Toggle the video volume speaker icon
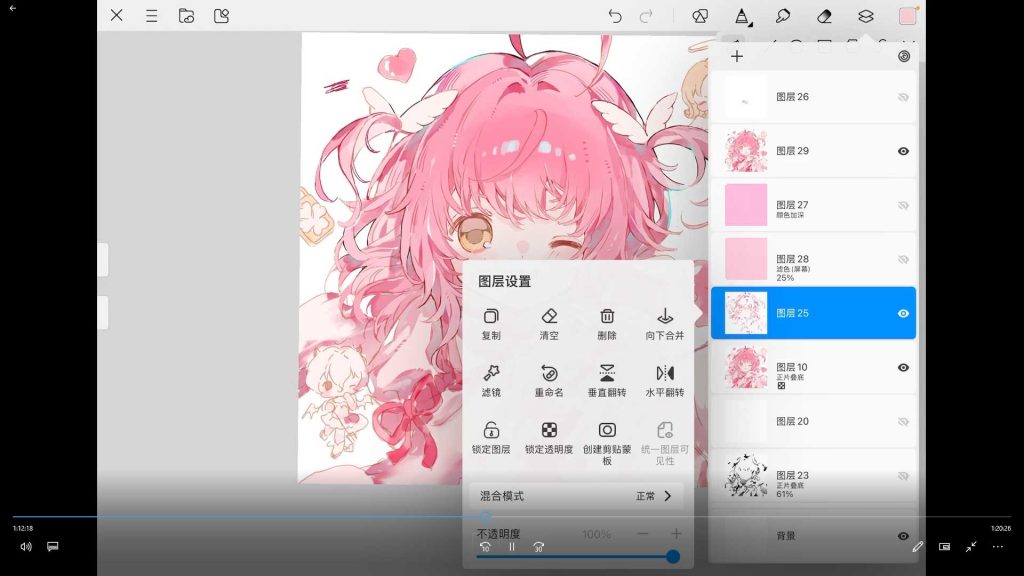 (26, 547)
